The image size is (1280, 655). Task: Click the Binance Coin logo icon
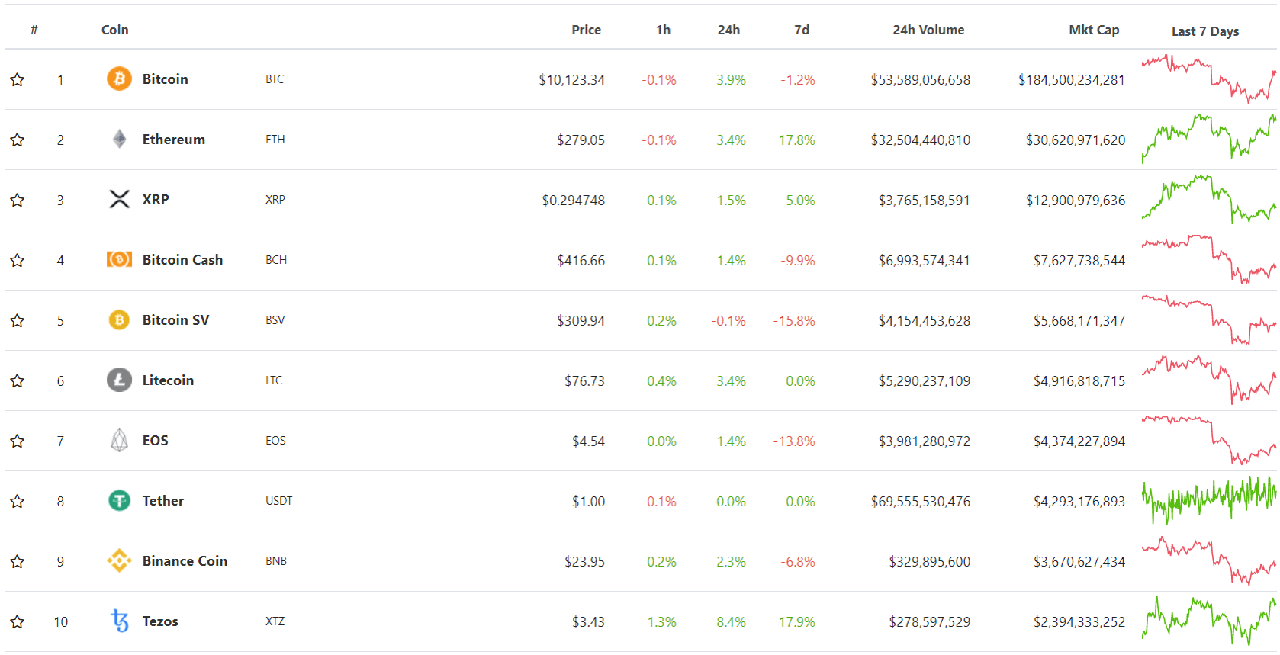(x=119, y=561)
